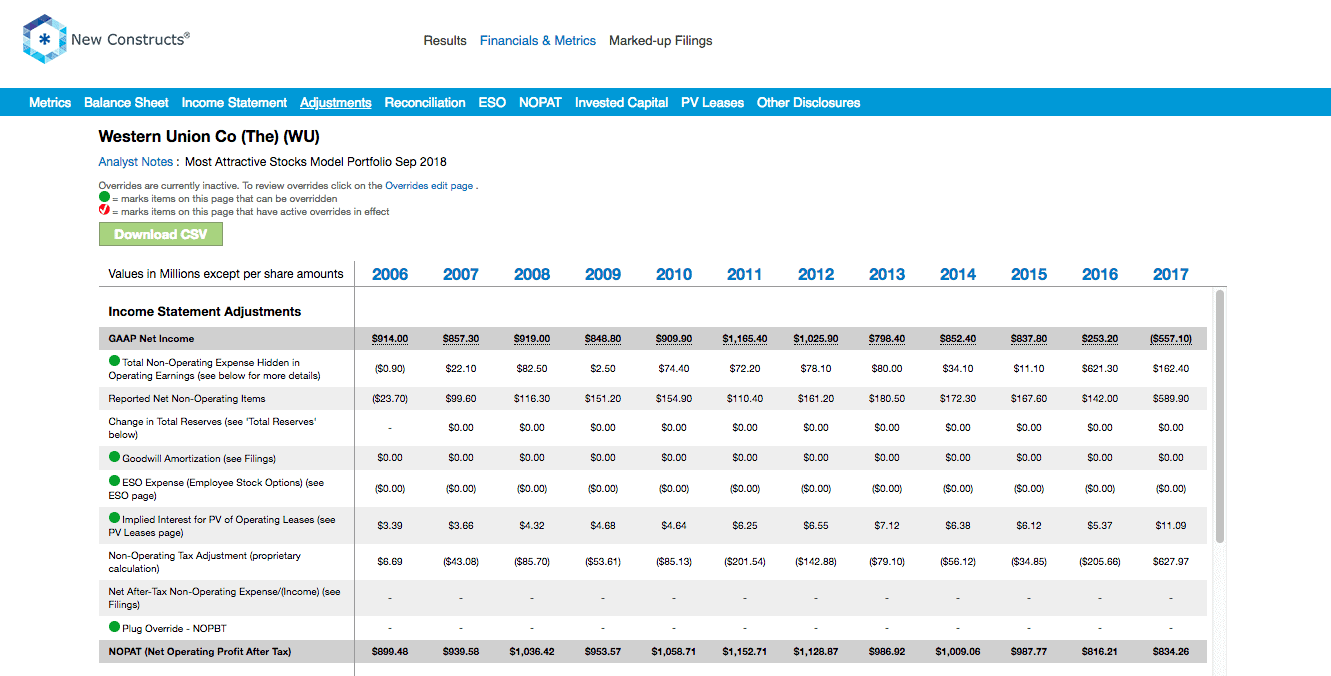Open the Other Disclosures tab
The image size is (1331, 676).
pos(808,102)
